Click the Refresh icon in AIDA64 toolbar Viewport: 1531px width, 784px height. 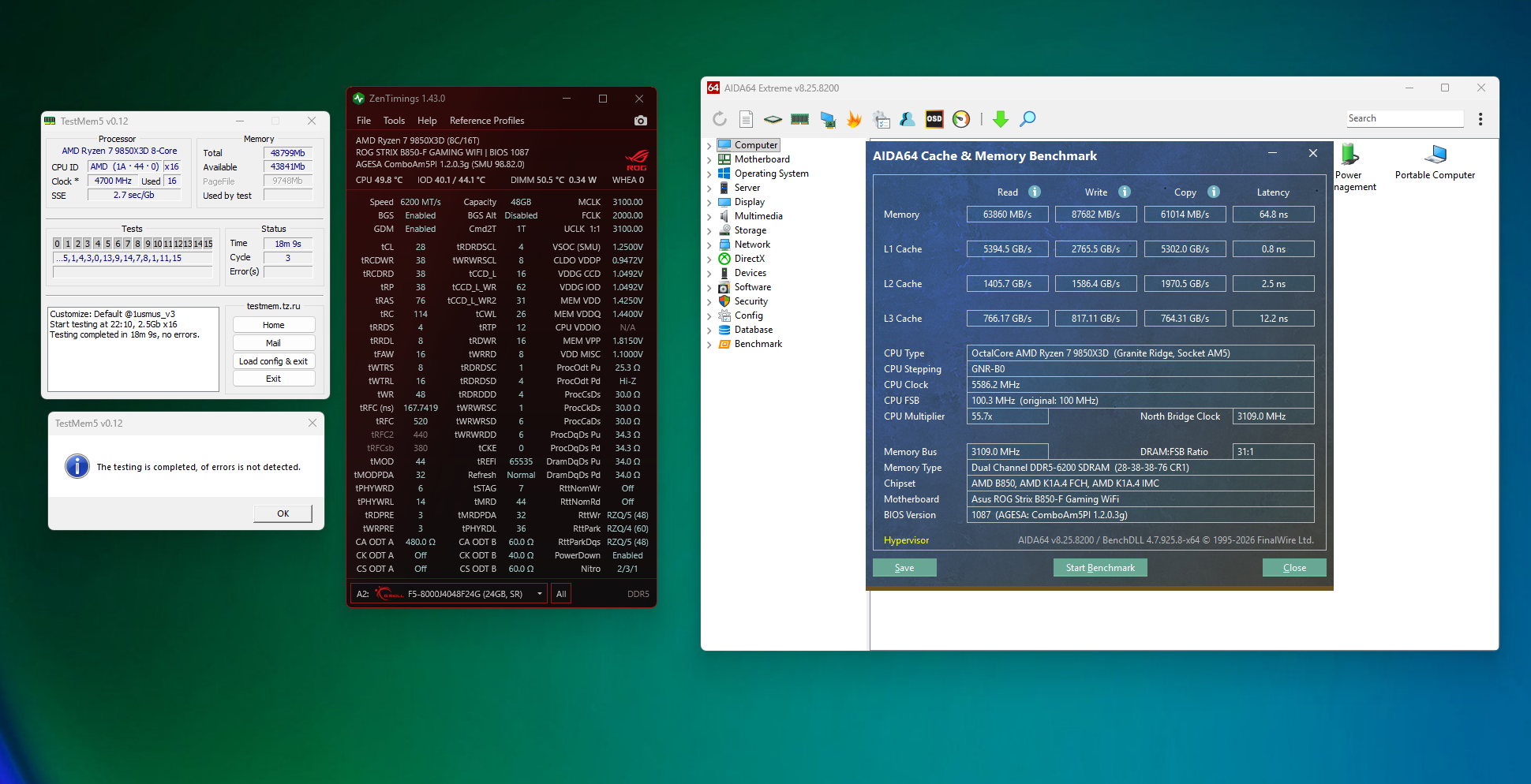click(720, 119)
